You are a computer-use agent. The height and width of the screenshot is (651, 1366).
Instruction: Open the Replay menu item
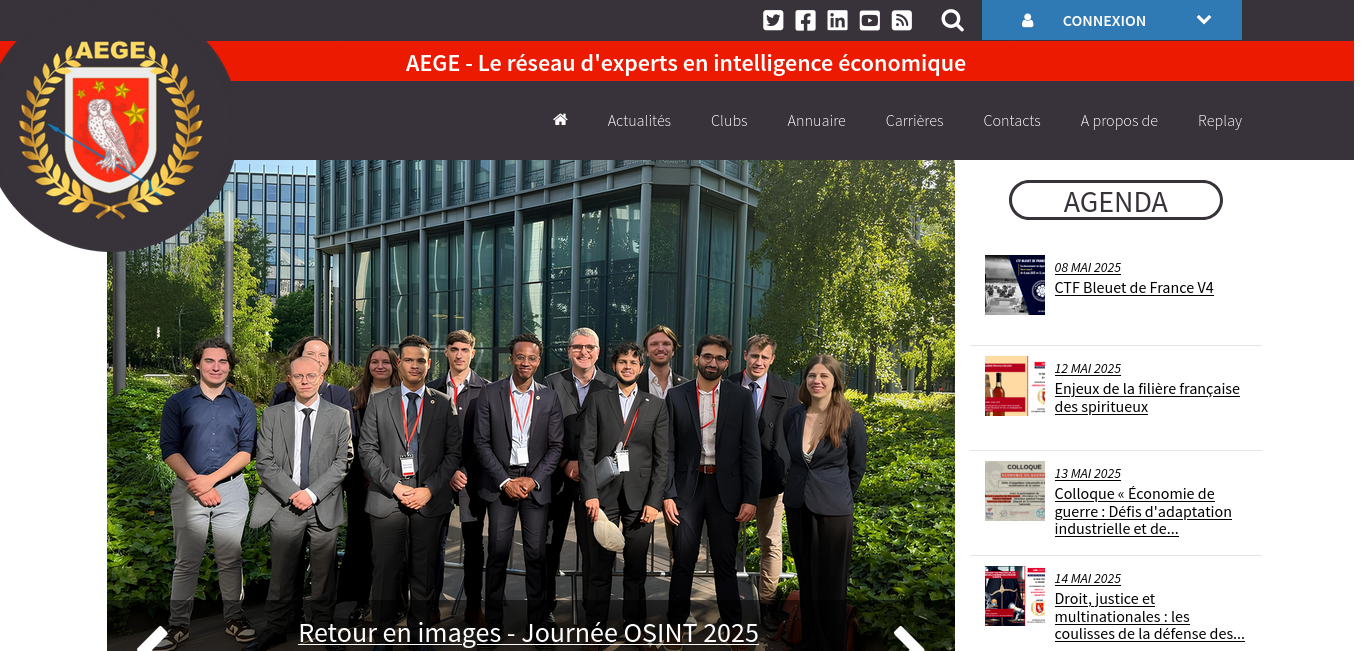(1220, 121)
